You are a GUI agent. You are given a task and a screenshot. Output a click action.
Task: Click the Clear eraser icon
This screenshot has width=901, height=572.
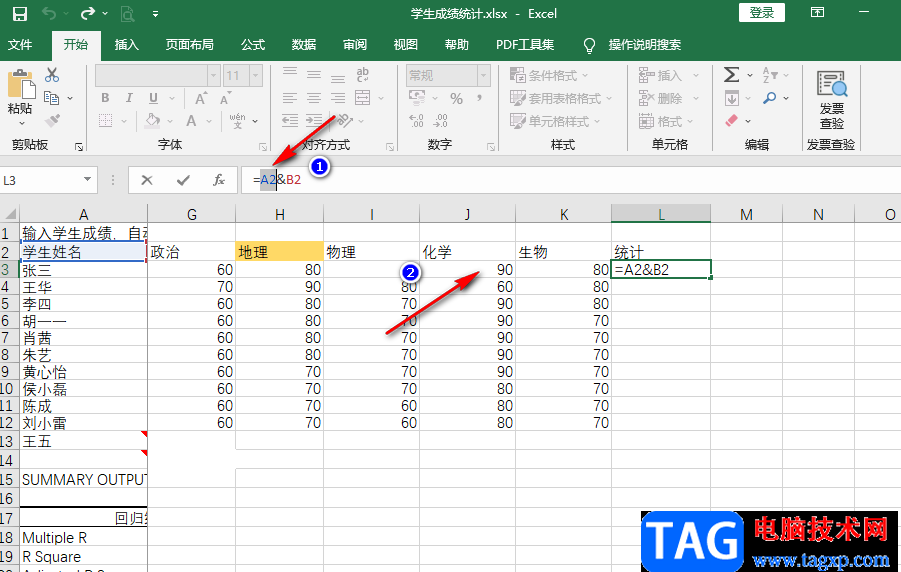pyautogui.click(x=731, y=121)
